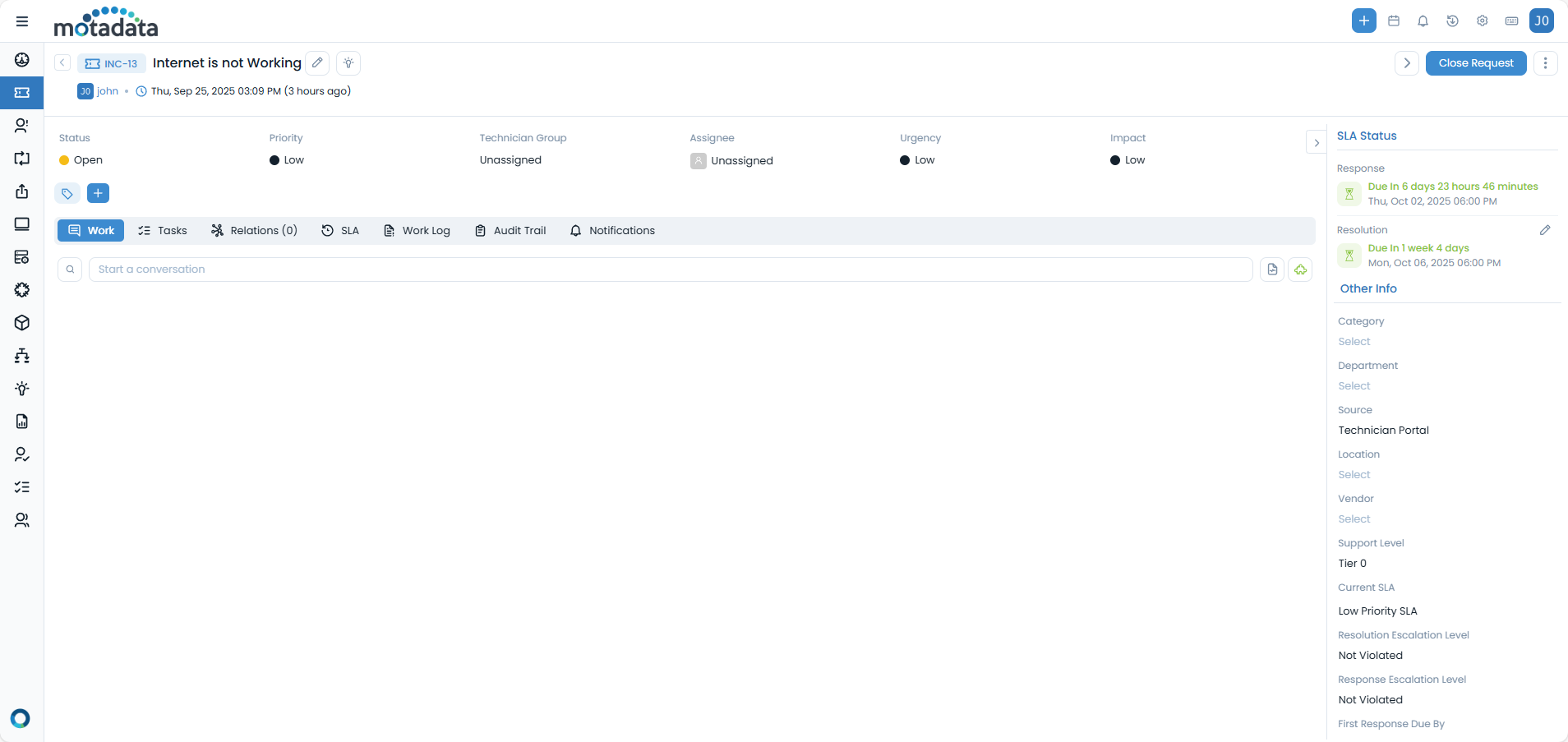1568x742 pixels.
Task: Open the calendar icon in header
Action: [1394, 21]
